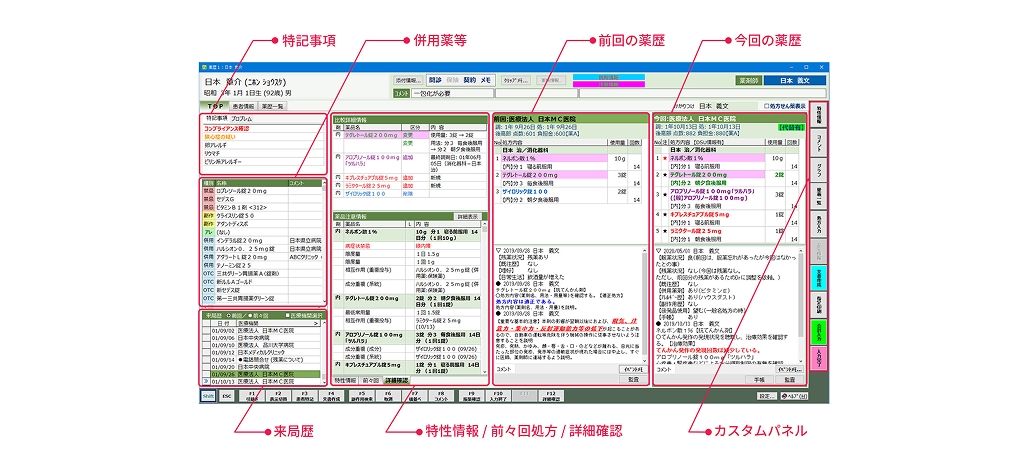Open the コメント side panel button
Screen dimensions: 1028x465
pyautogui.click(x=818, y=141)
